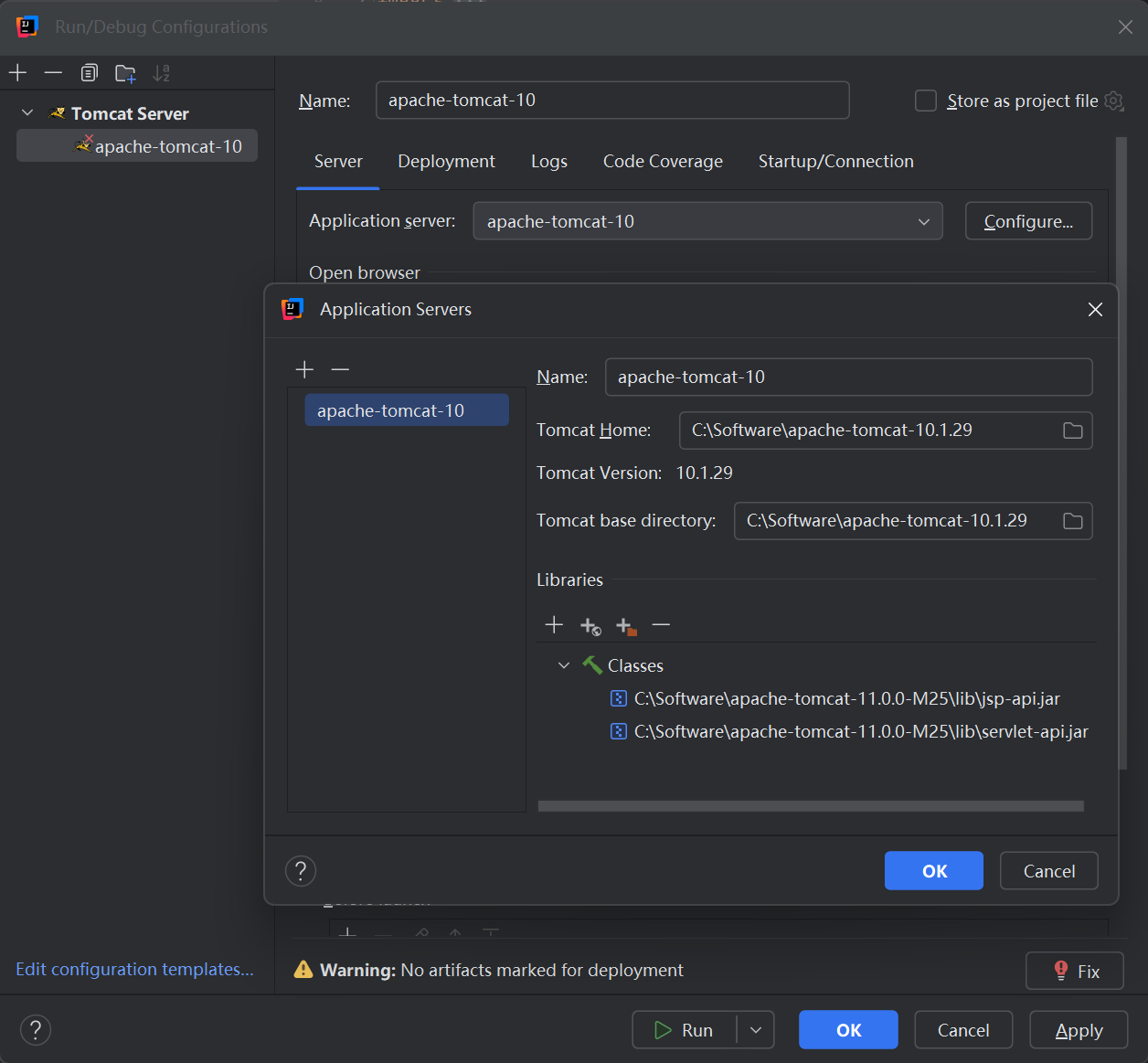The height and width of the screenshot is (1063, 1148).
Task: Remove selected run configuration with minus icon
Action: click(53, 73)
